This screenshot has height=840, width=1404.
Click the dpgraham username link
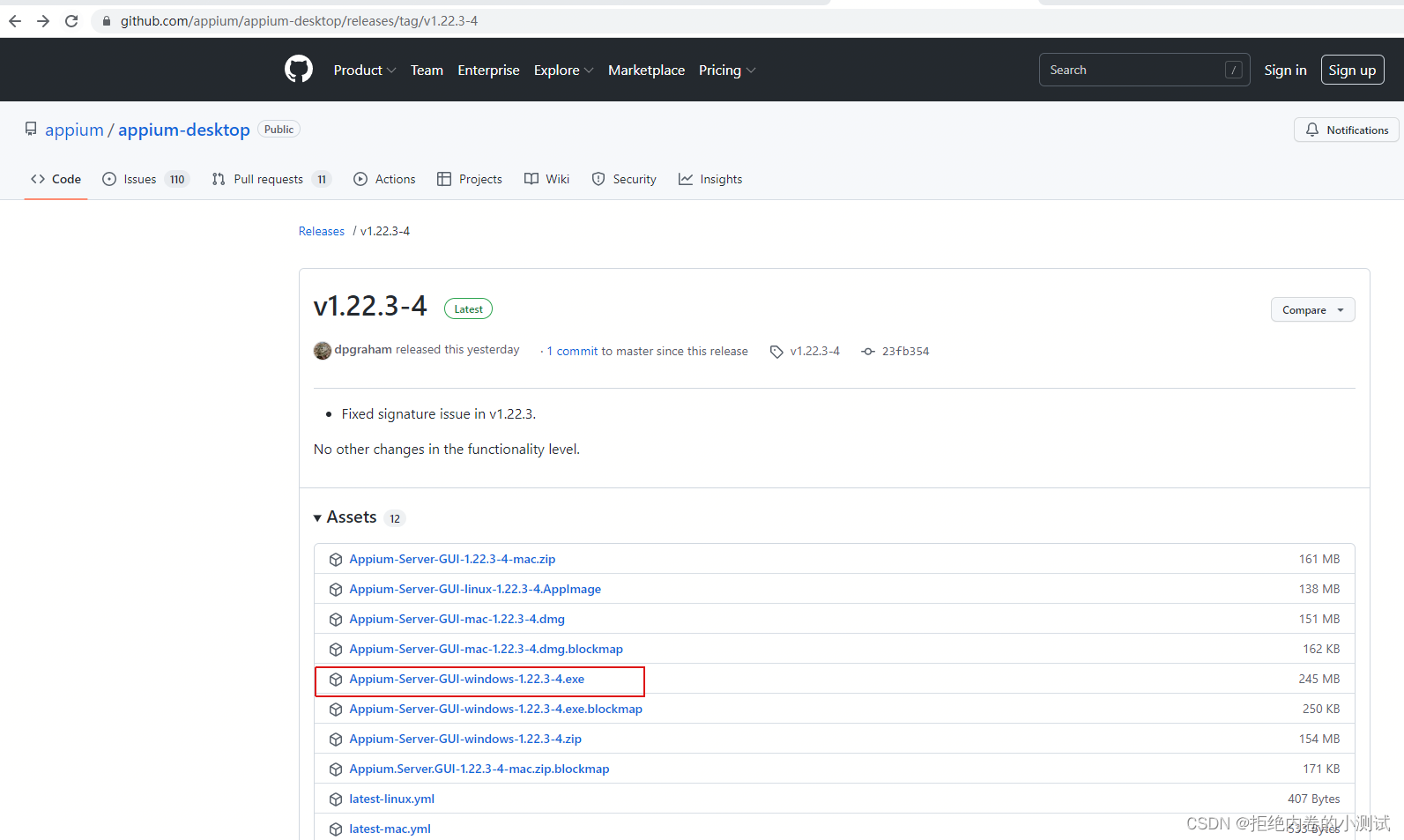pyautogui.click(x=363, y=350)
